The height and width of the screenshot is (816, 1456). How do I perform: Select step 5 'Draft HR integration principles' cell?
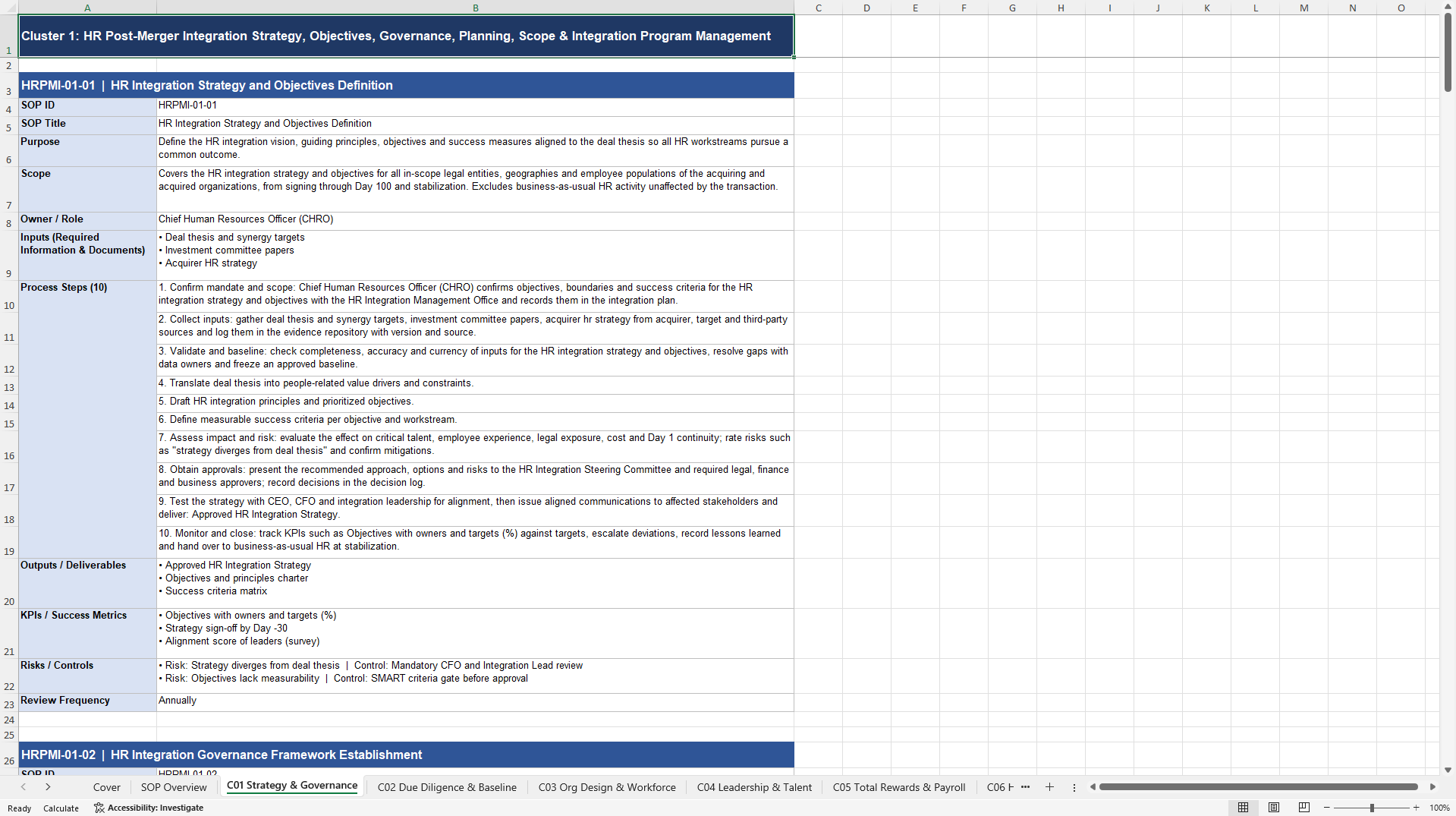pos(475,403)
